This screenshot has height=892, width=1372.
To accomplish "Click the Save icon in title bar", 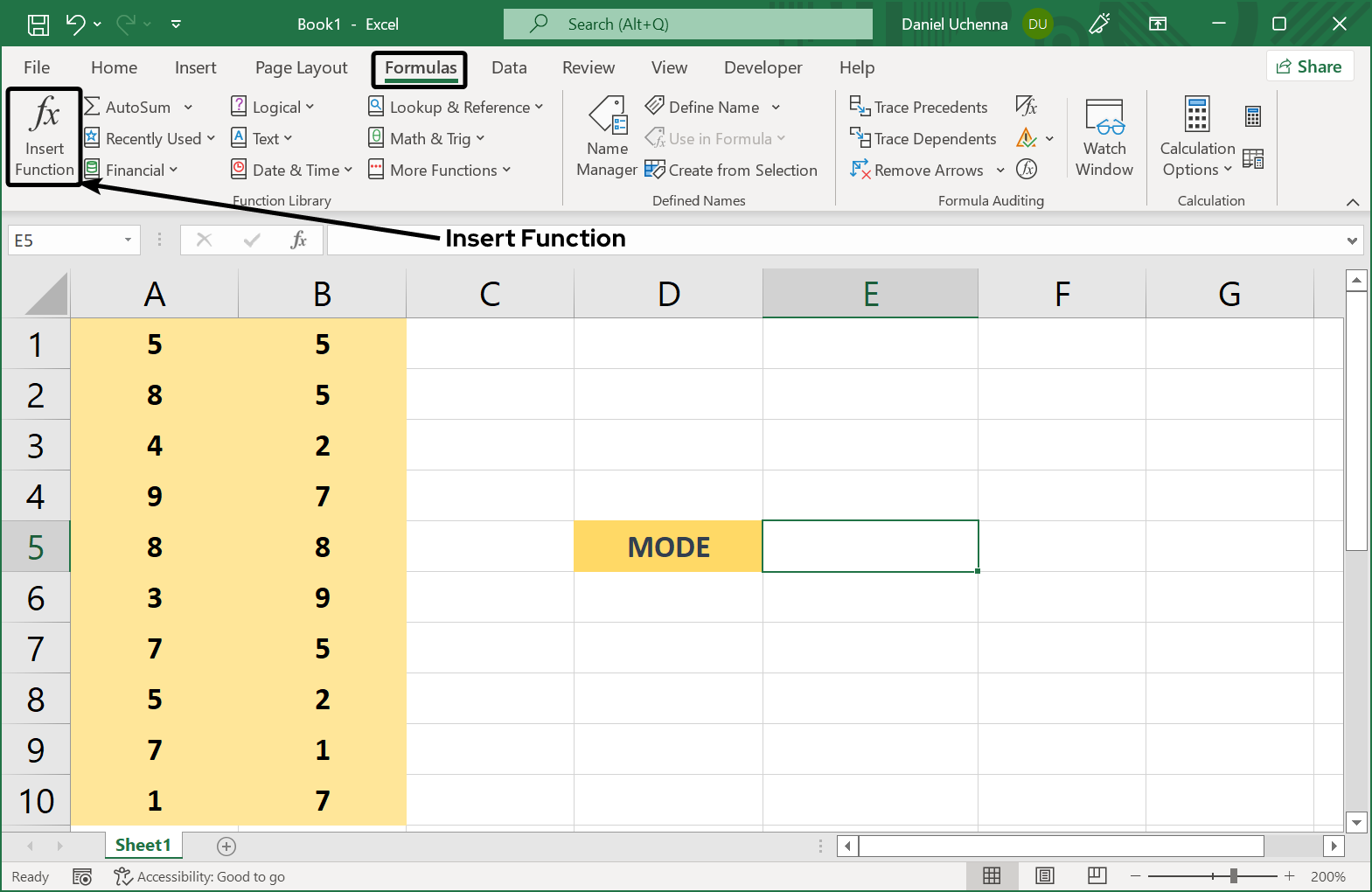I will pos(38,24).
